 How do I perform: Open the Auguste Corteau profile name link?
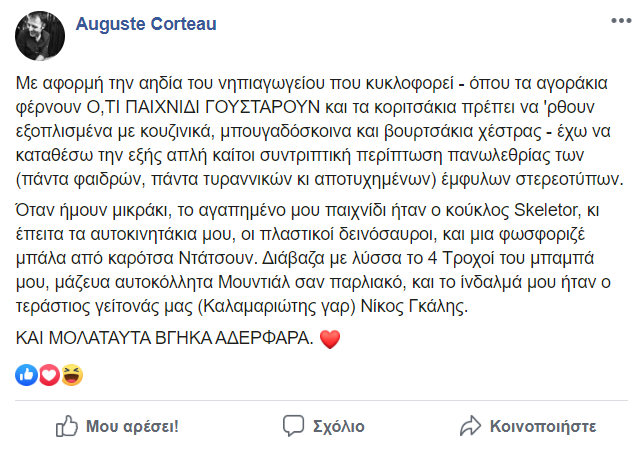tap(146, 24)
